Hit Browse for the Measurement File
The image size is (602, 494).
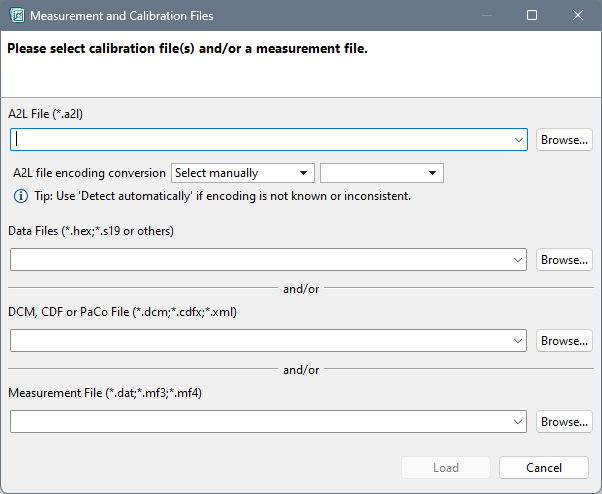tap(564, 422)
